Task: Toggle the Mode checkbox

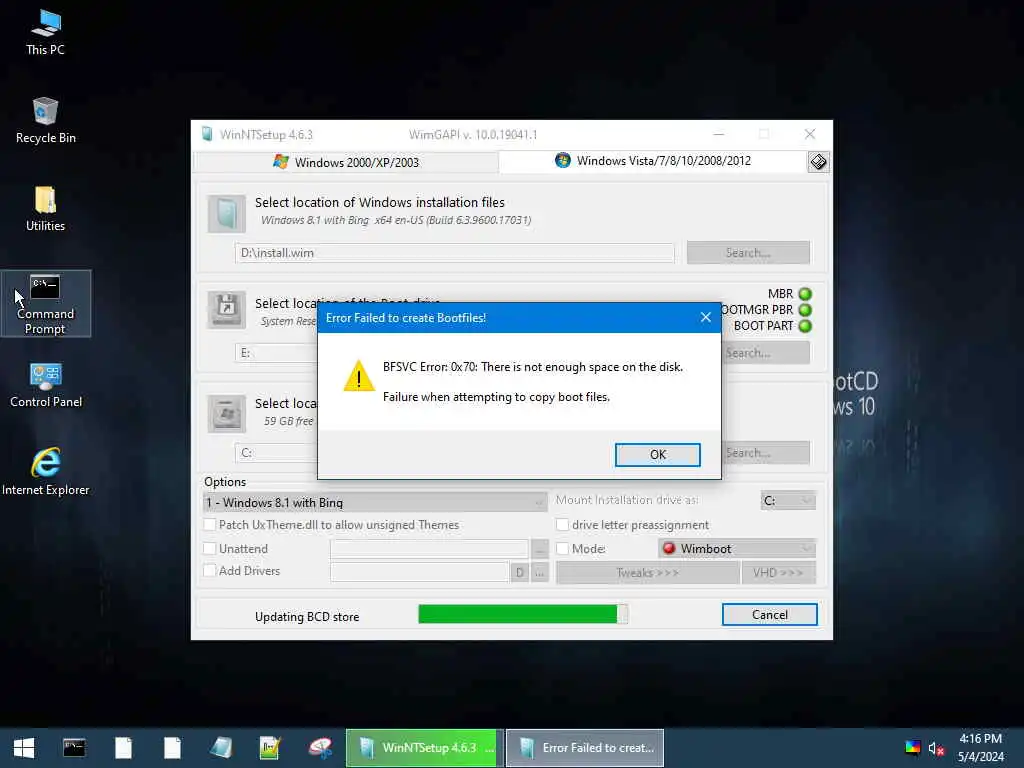Action: point(562,549)
